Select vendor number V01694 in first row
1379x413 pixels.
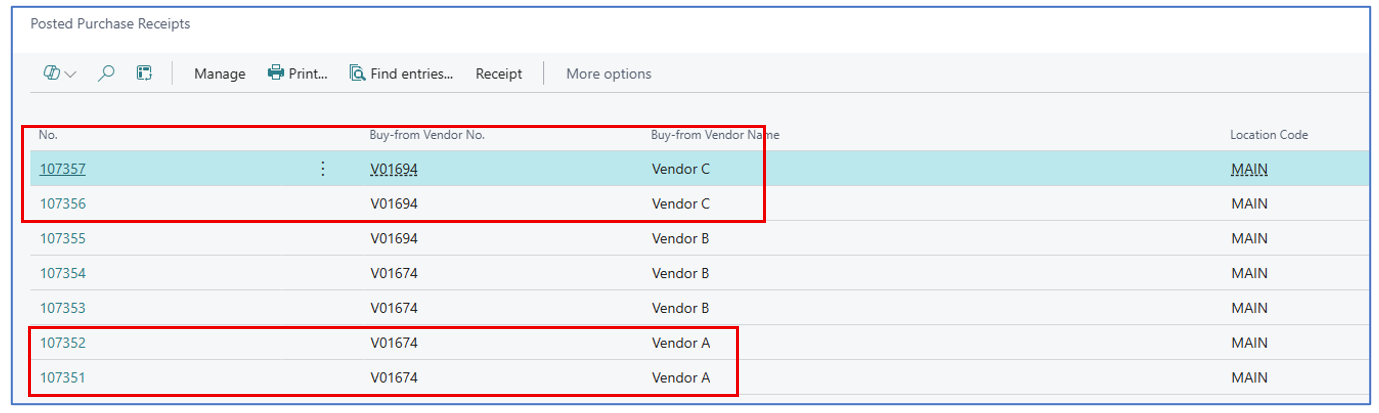(x=394, y=169)
